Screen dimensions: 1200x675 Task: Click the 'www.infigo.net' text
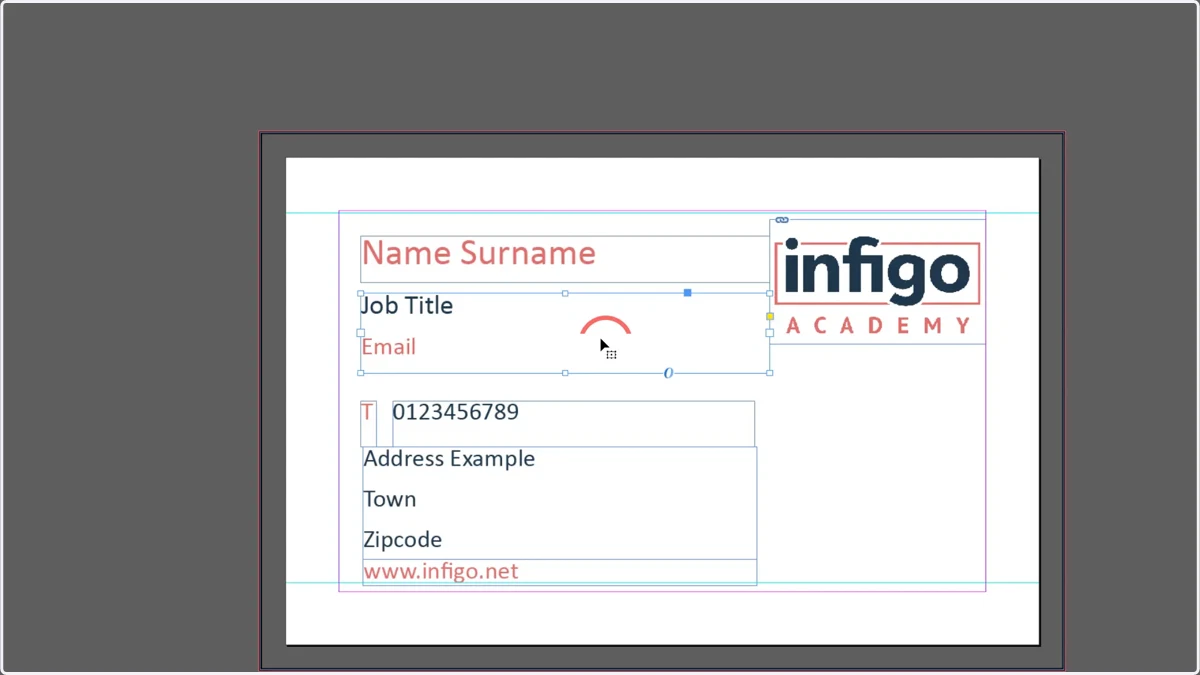click(x=440, y=572)
